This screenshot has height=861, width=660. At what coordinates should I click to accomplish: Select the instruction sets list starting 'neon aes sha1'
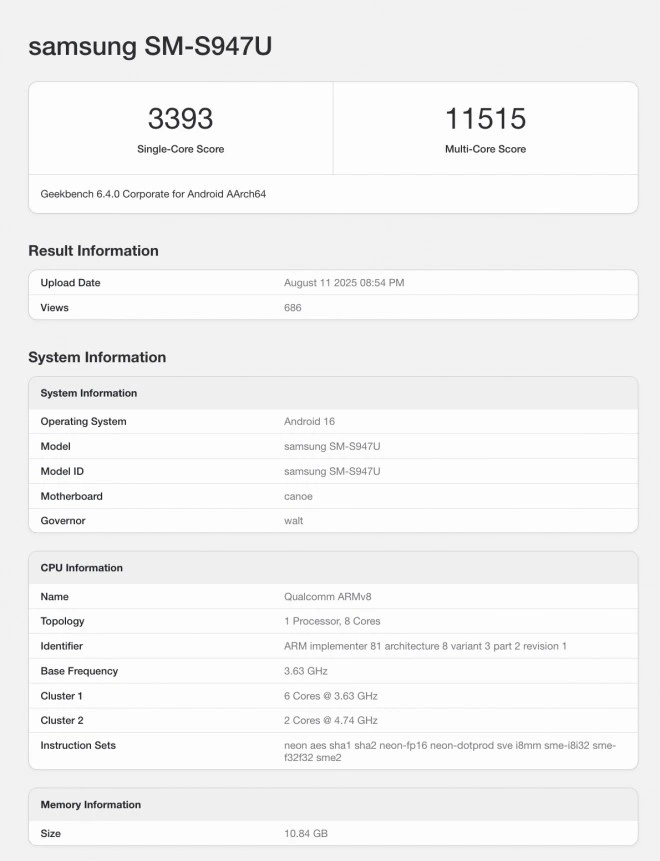tap(450, 751)
